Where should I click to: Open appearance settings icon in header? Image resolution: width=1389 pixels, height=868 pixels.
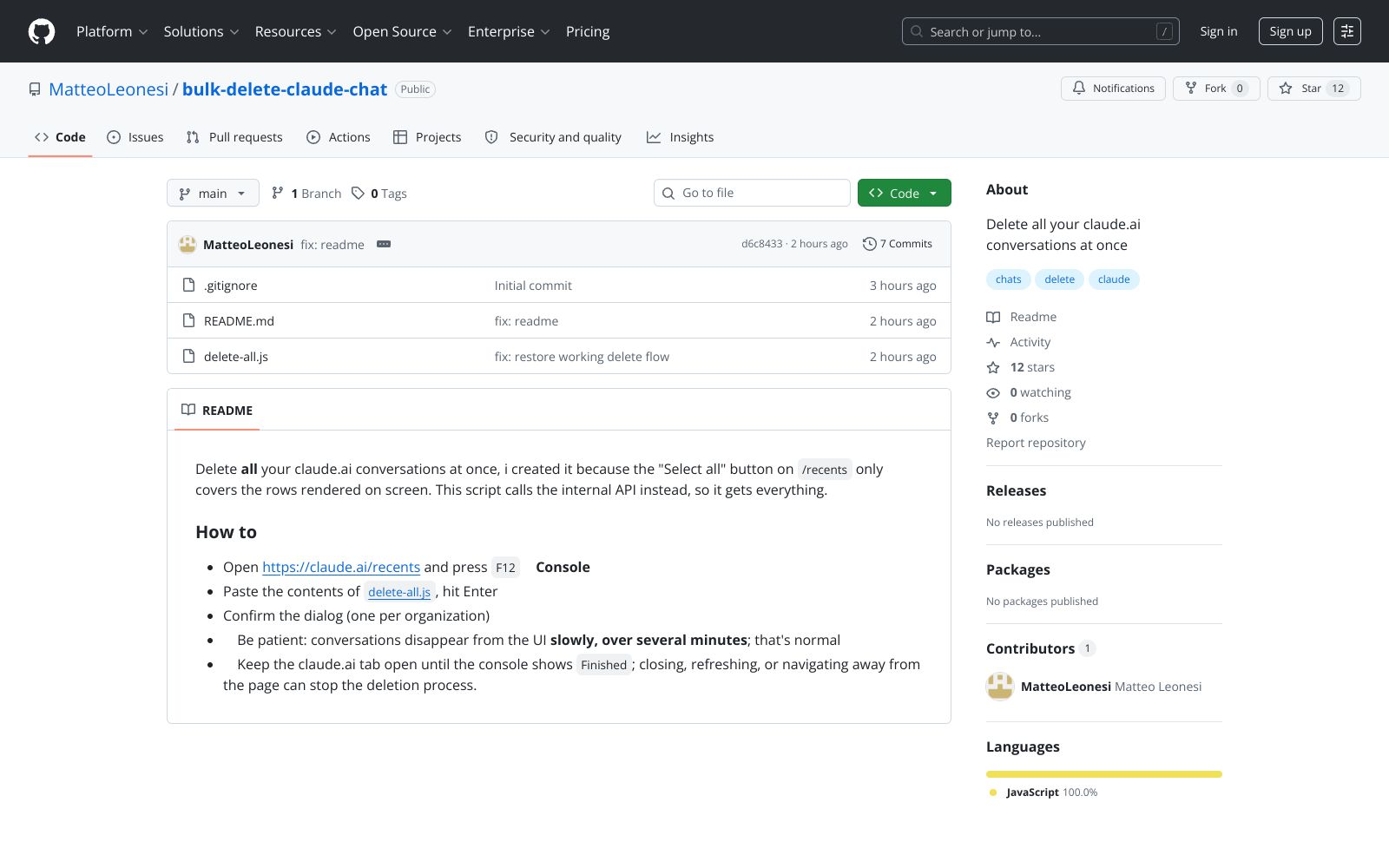click(x=1347, y=31)
